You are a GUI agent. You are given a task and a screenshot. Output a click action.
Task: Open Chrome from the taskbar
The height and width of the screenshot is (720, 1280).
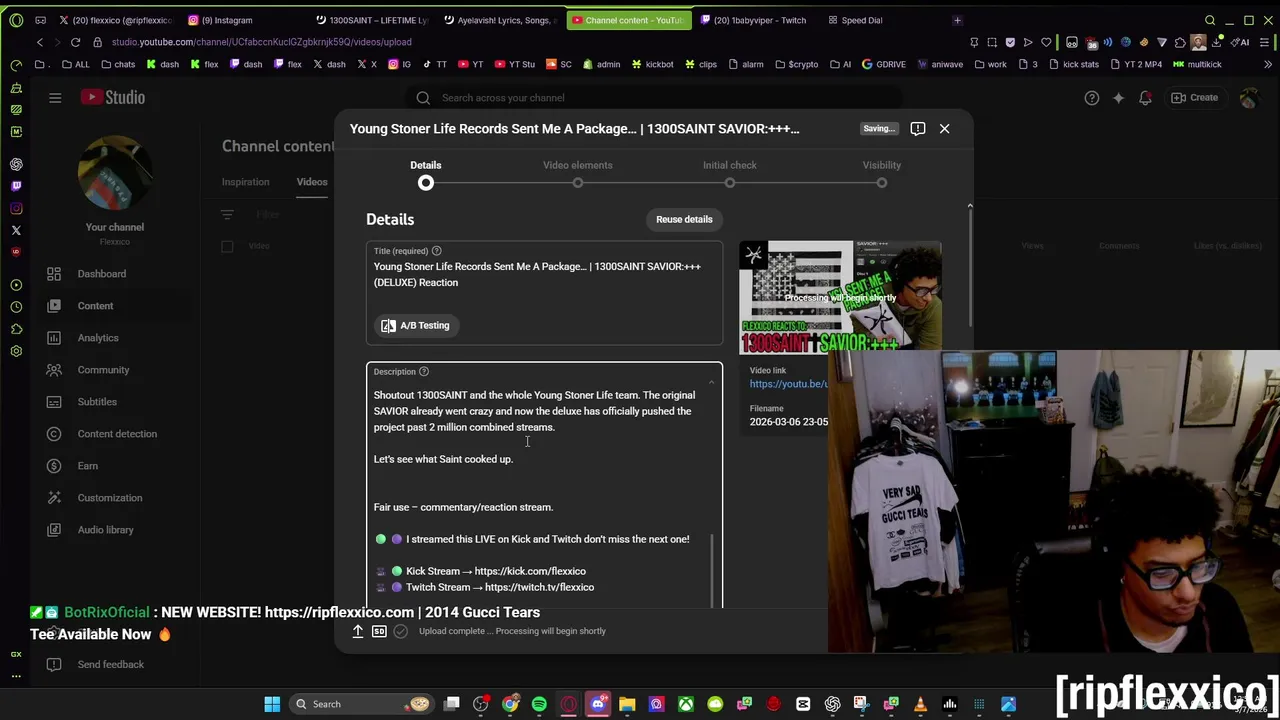[510, 704]
